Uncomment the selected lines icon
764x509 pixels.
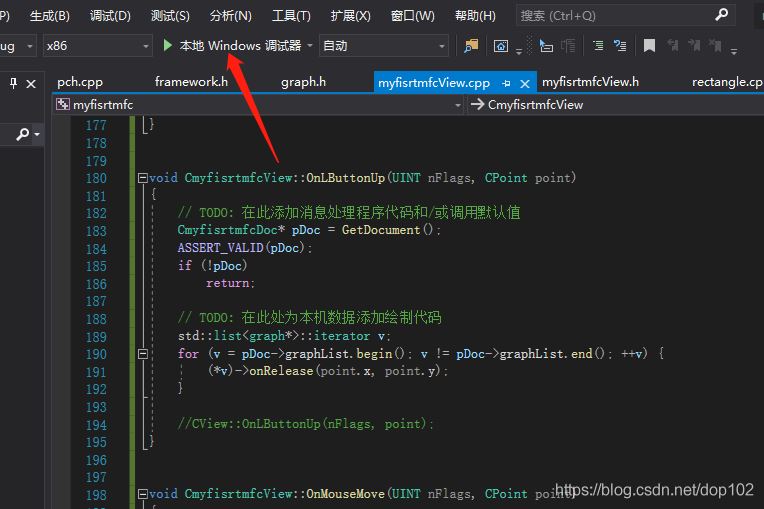click(x=620, y=46)
